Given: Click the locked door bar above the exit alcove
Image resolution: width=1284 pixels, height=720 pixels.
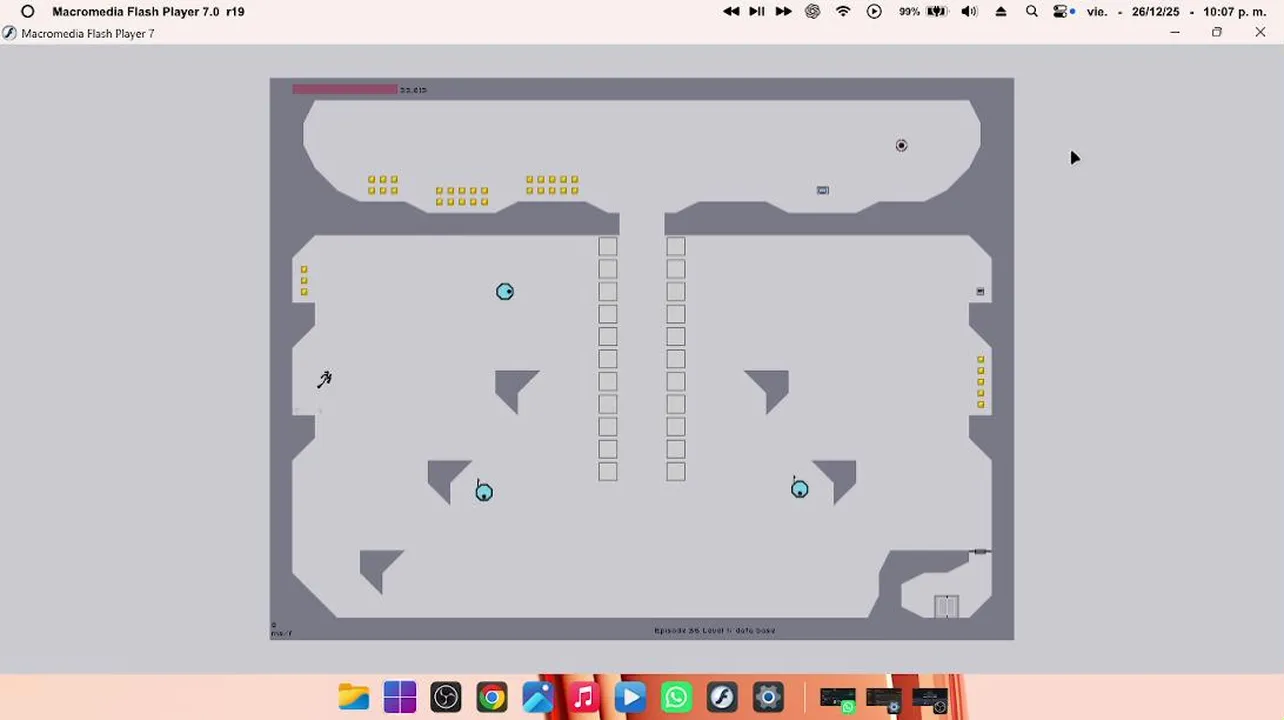Looking at the screenshot, I should point(980,551).
